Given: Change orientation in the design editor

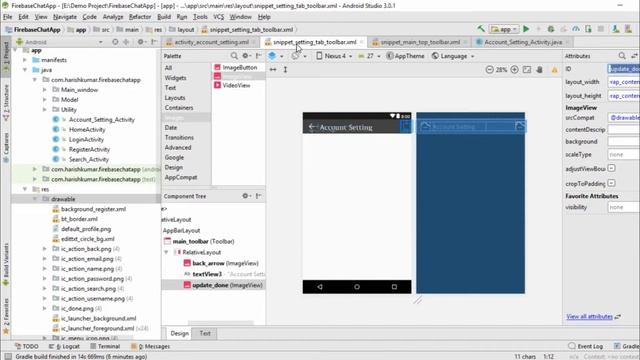Looking at the screenshot, I should tap(295, 56).
